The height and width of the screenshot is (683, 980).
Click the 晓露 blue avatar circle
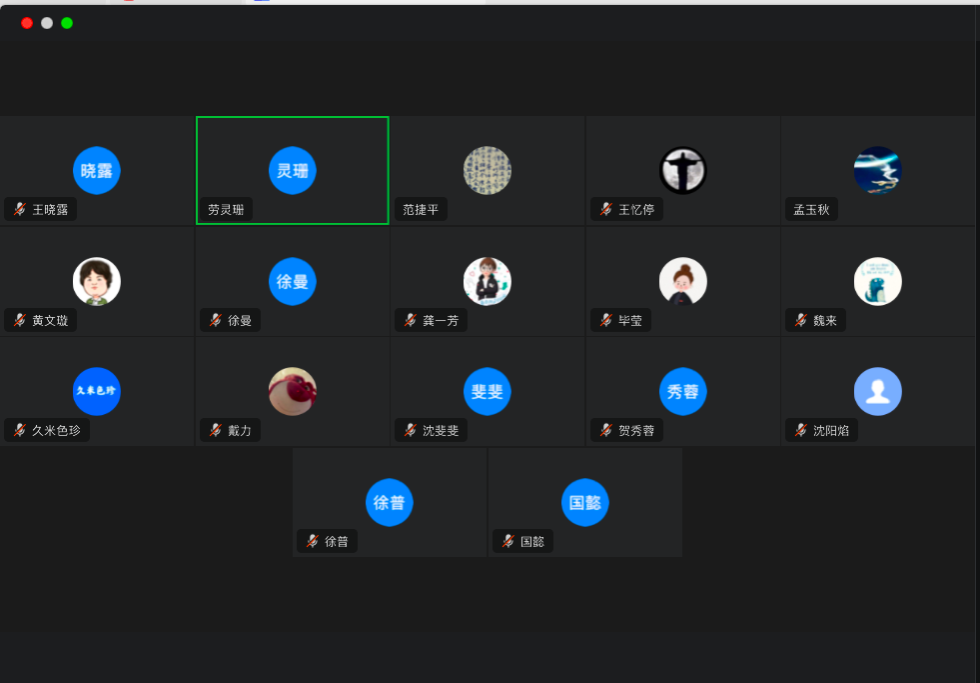[97, 171]
